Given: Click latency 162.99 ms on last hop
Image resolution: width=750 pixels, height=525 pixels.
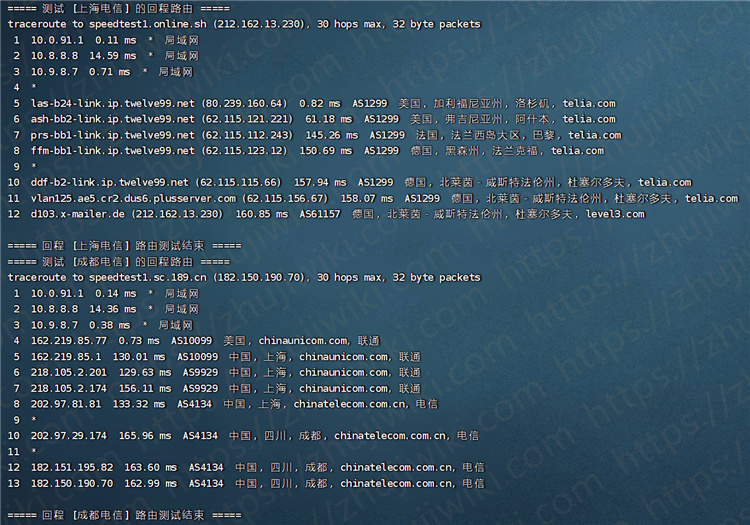Looking at the screenshot, I should coord(151,483).
